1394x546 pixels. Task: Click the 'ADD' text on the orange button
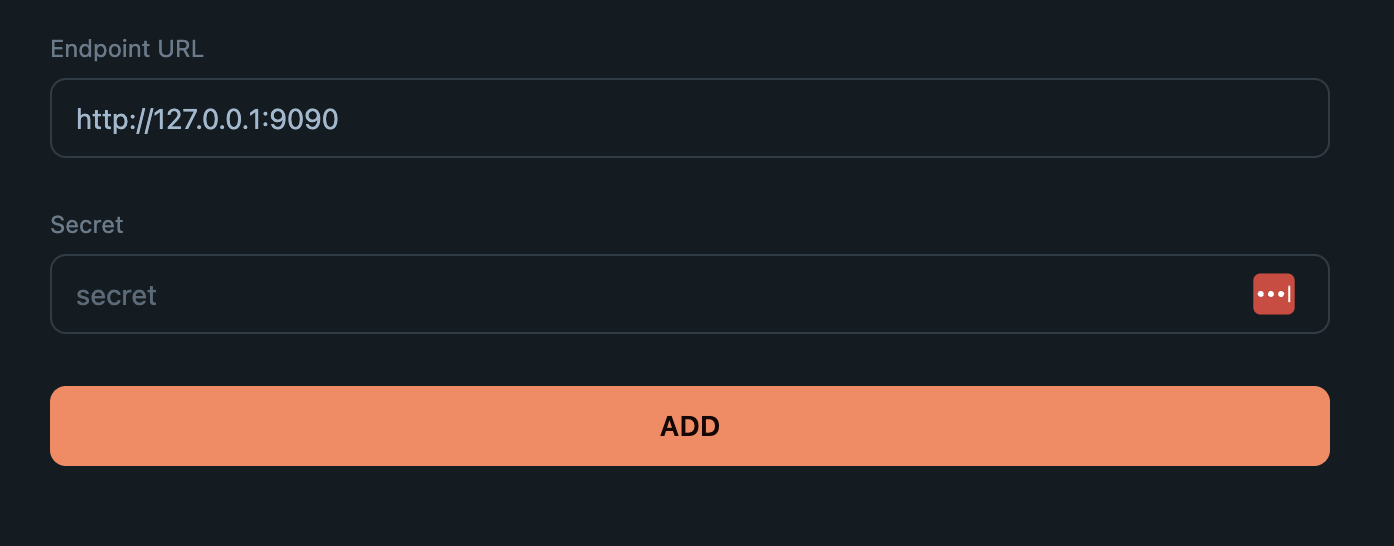[x=690, y=427]
